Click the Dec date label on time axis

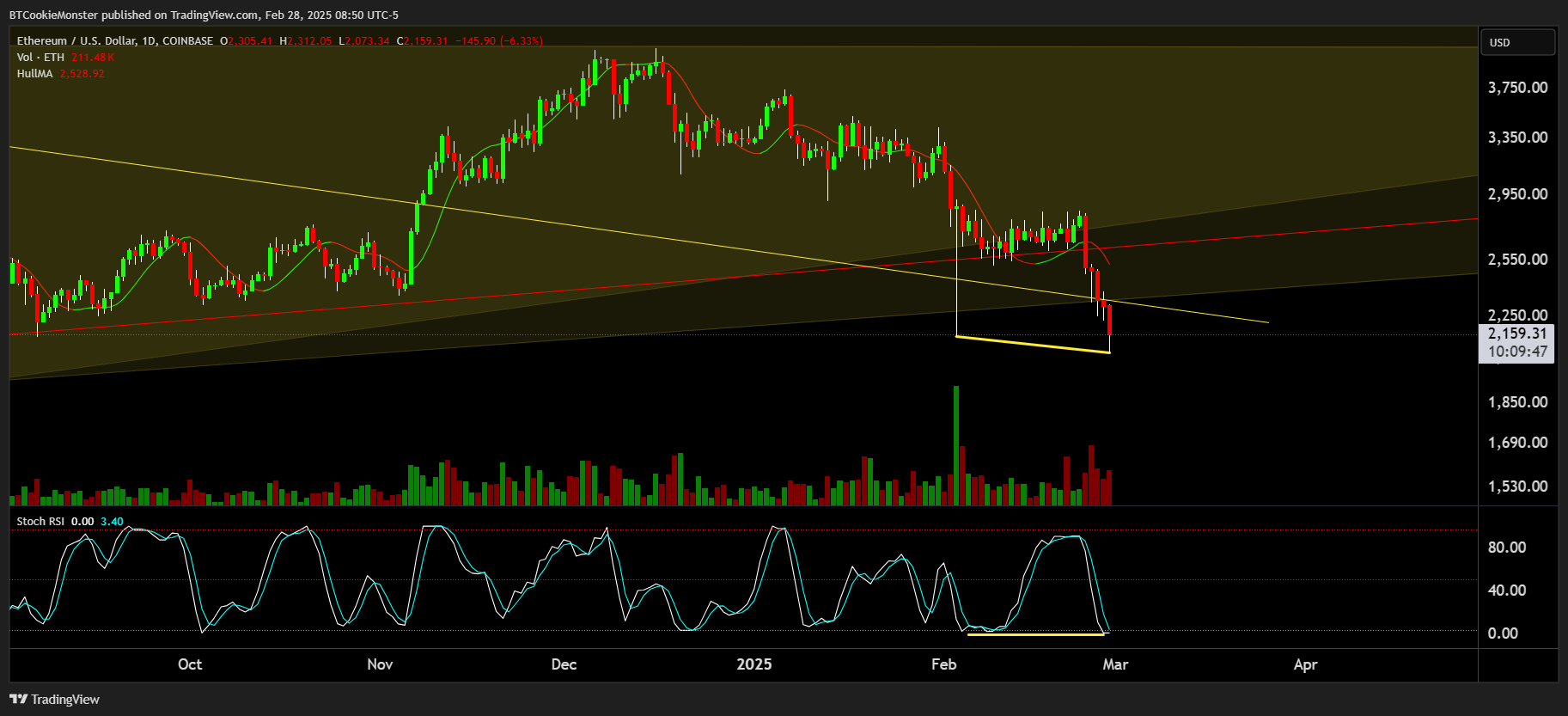tap(564, 664)
